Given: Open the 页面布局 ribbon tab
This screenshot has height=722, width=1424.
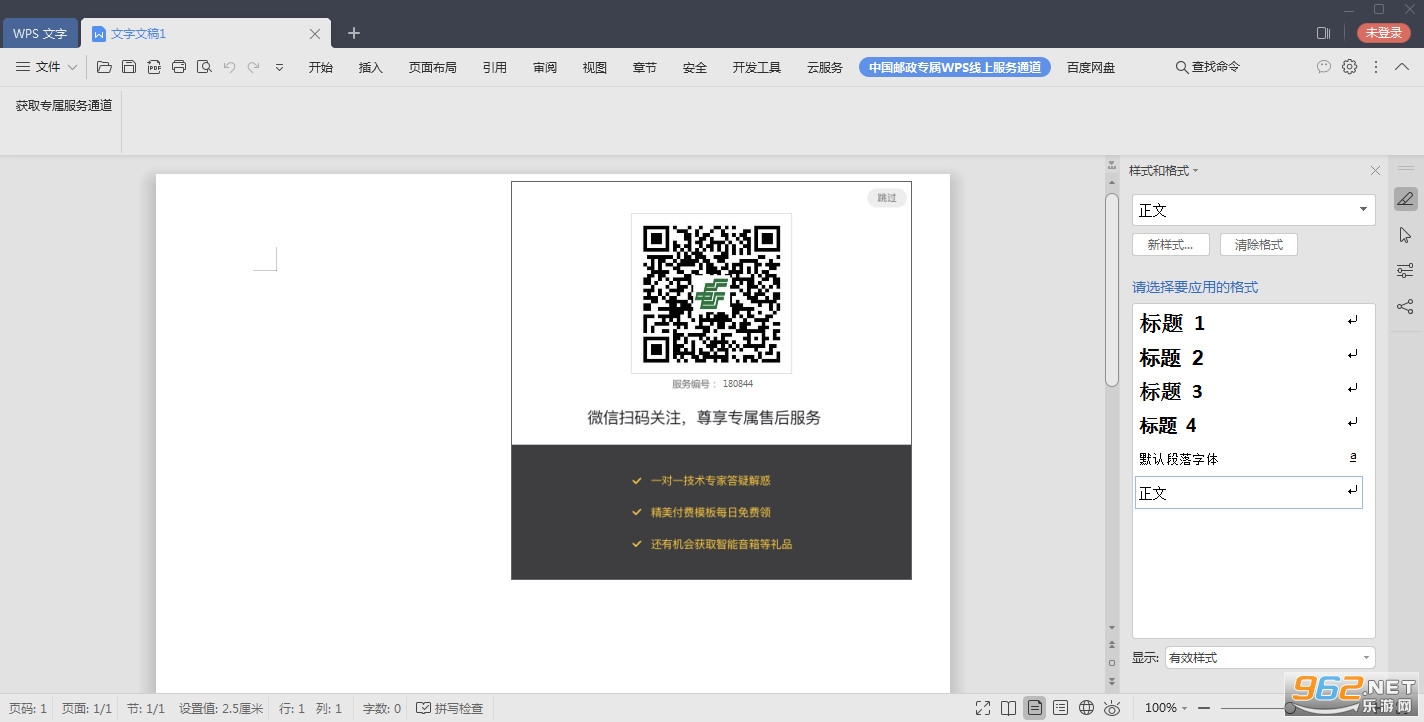Looking at the screenshot, I should [433, 67].
